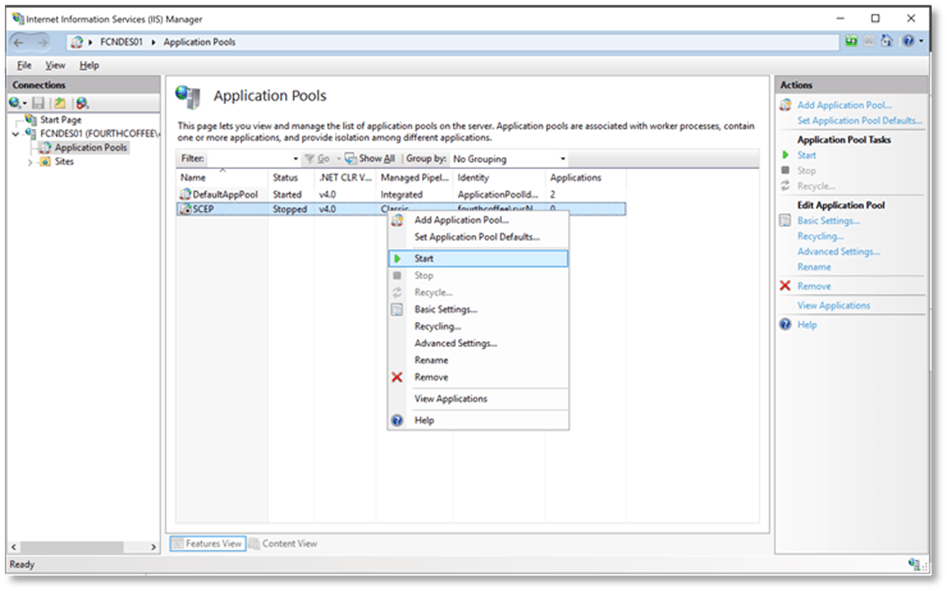Expand the Sites tree node

pos(30,162)
